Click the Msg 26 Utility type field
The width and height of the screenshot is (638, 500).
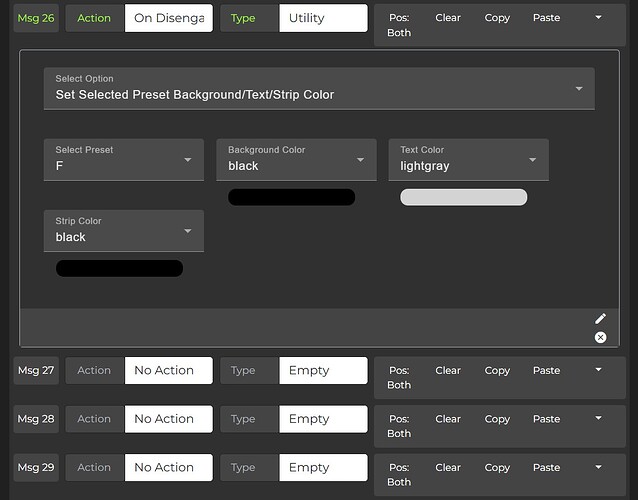323,18
